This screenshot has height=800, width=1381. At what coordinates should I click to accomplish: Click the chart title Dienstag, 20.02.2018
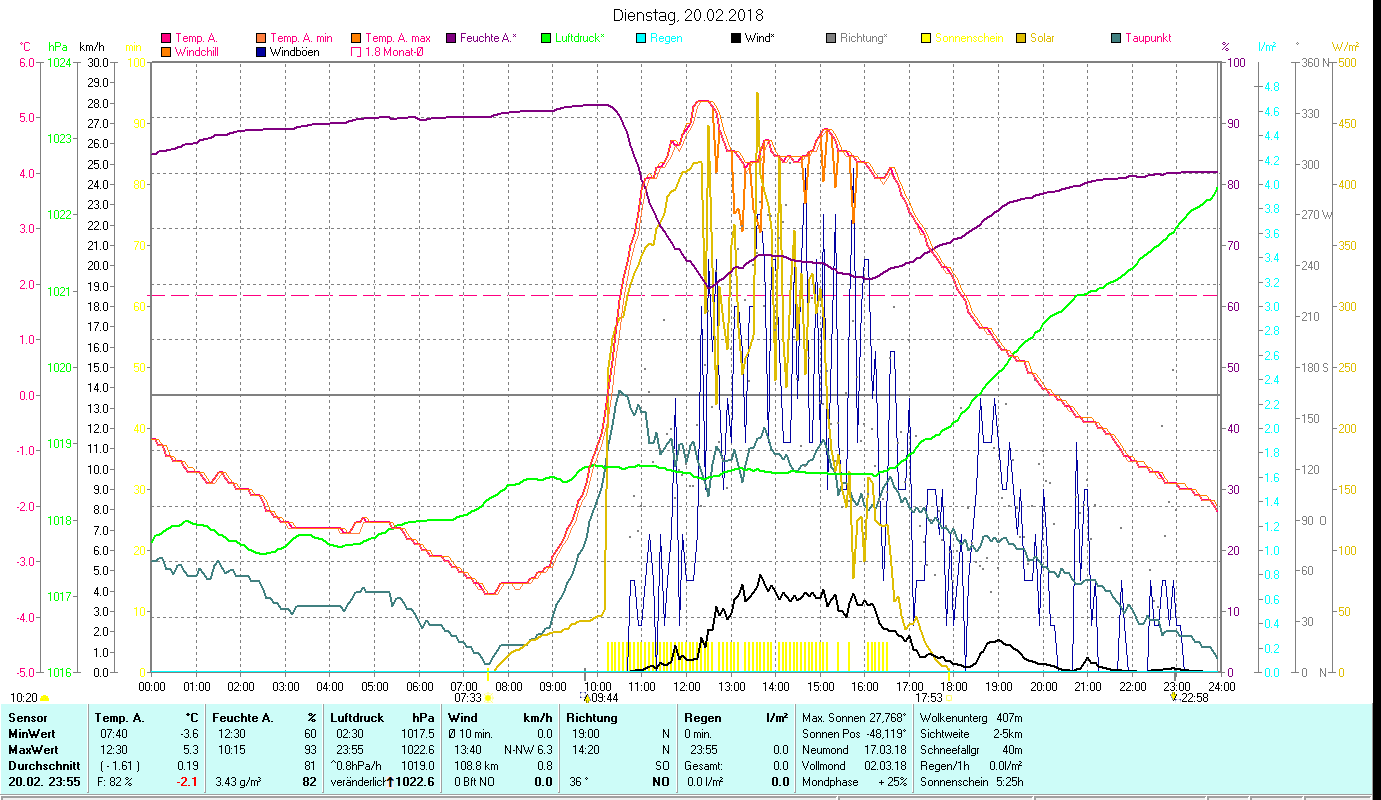tap(687, 15)
